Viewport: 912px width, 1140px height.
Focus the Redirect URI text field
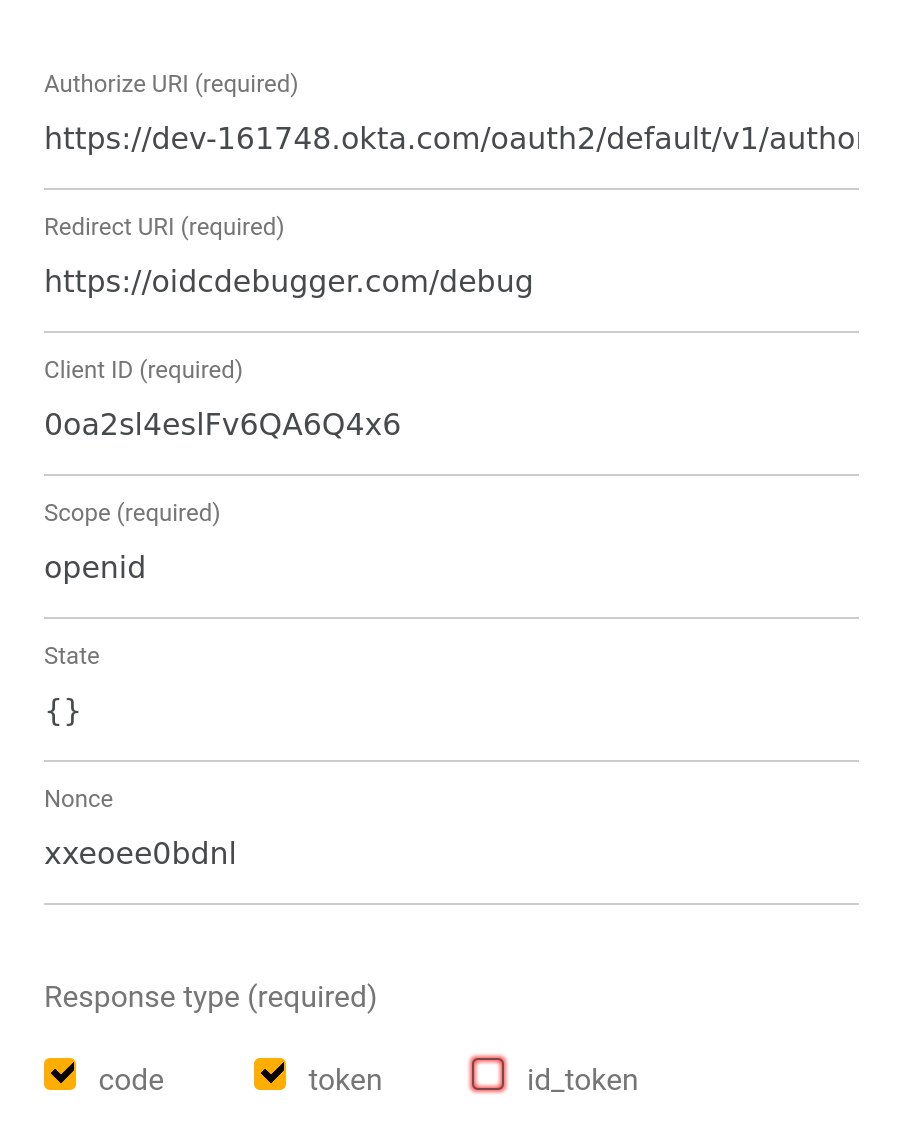(x=450, y=282)
